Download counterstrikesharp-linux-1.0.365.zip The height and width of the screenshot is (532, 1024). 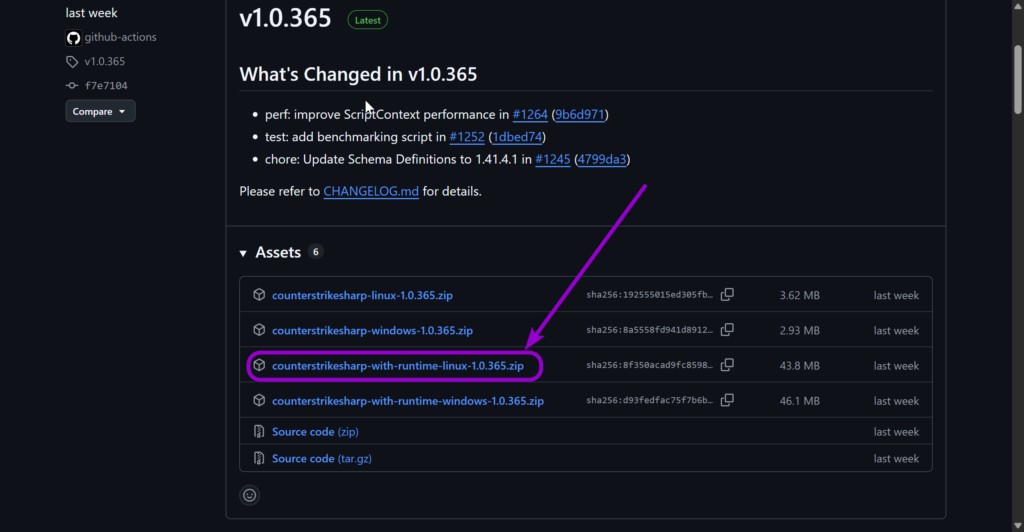[362, 295]
